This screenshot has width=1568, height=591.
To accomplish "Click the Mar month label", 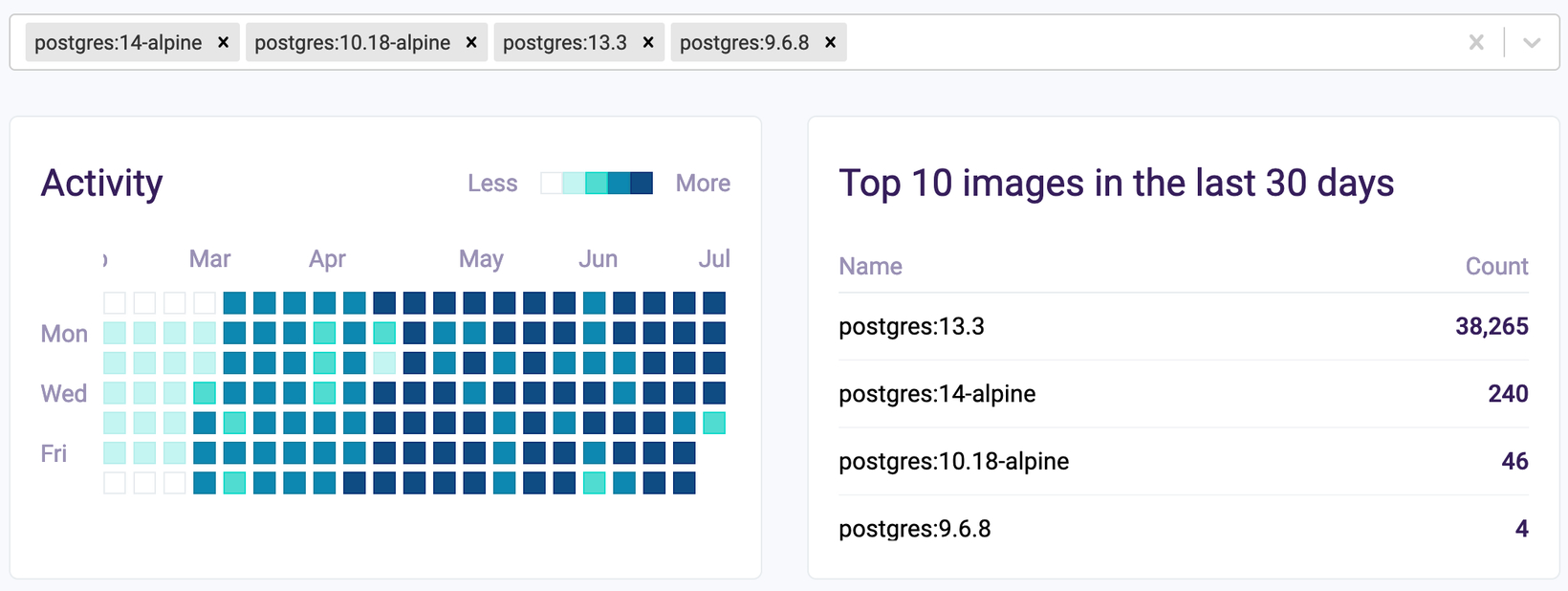I will coord(209,259).
